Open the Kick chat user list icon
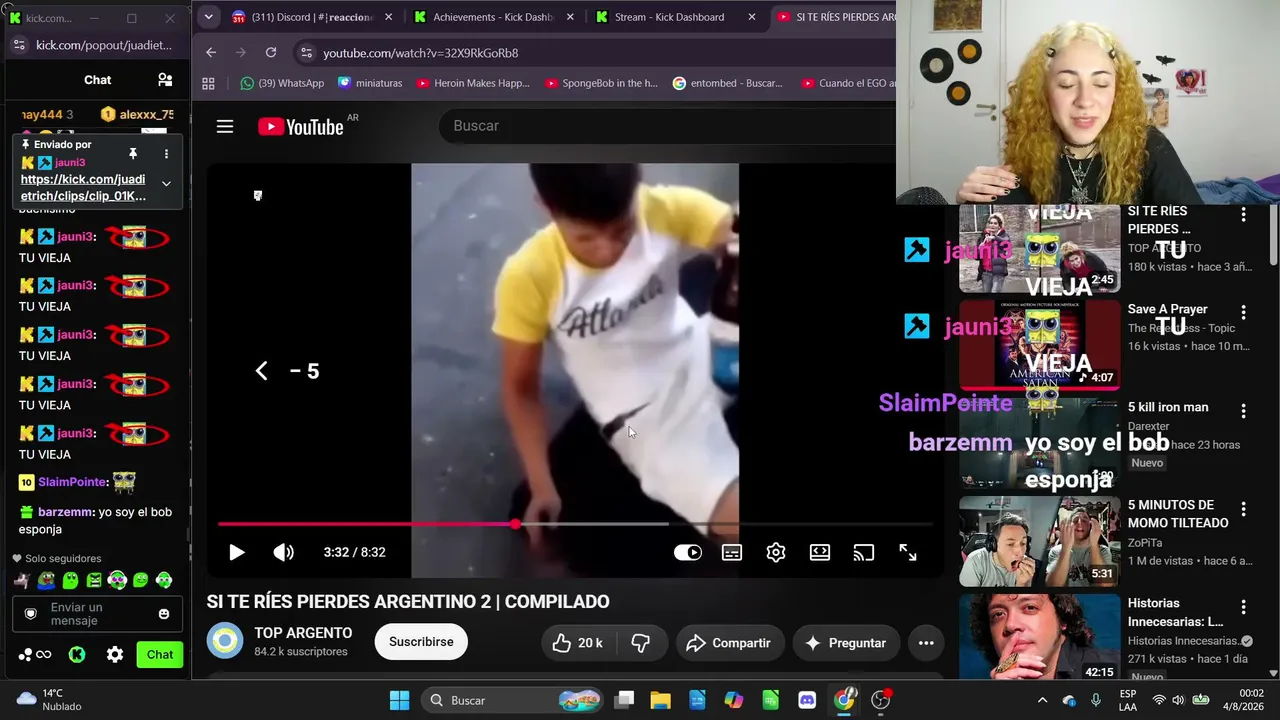Screen dimensions: 1280x720 (165, 80)
